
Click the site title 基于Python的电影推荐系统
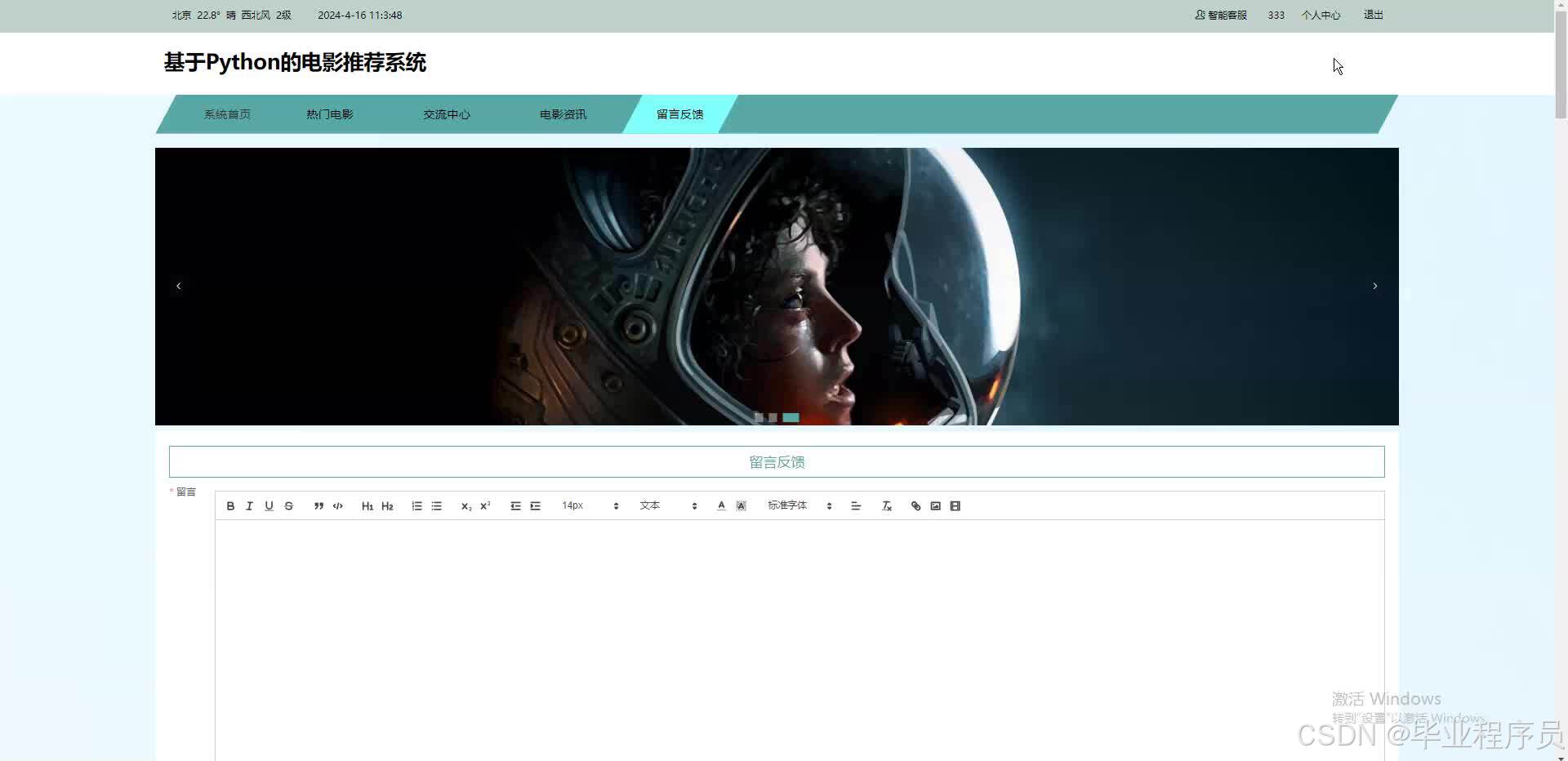tap(295, 63)
